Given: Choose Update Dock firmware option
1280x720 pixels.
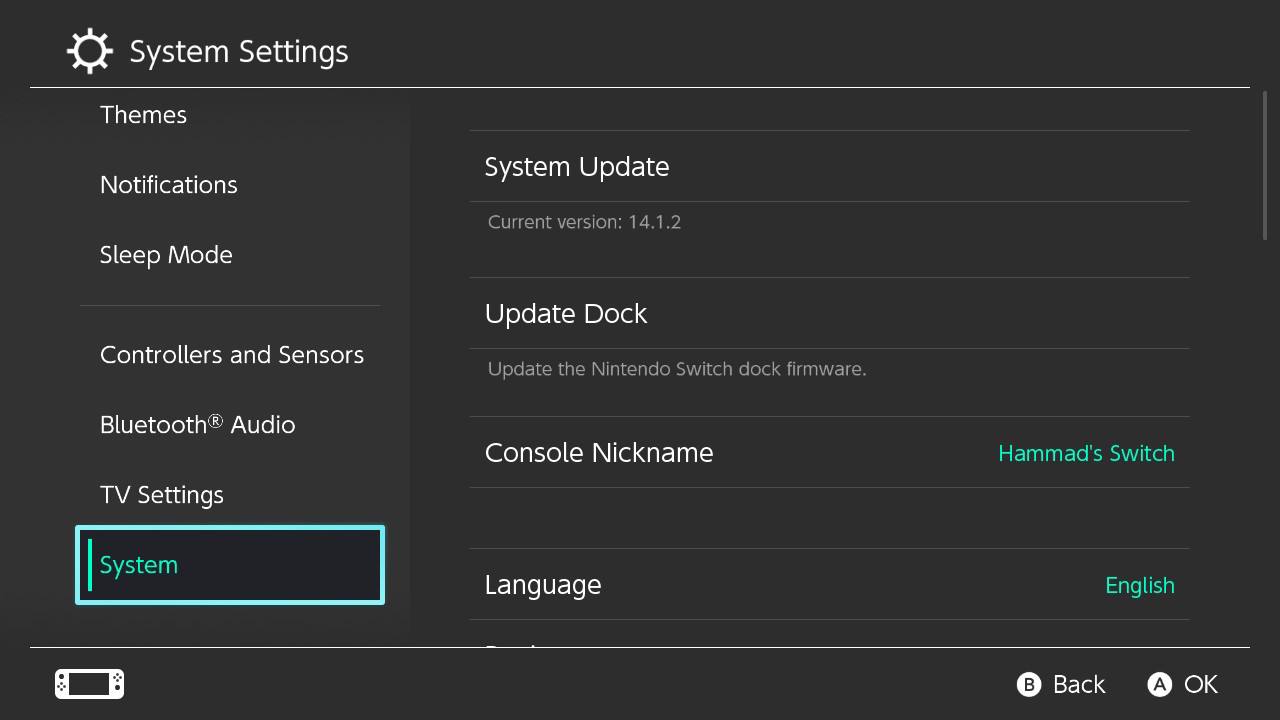Looking at the screenshot, I should click(829, 313).
